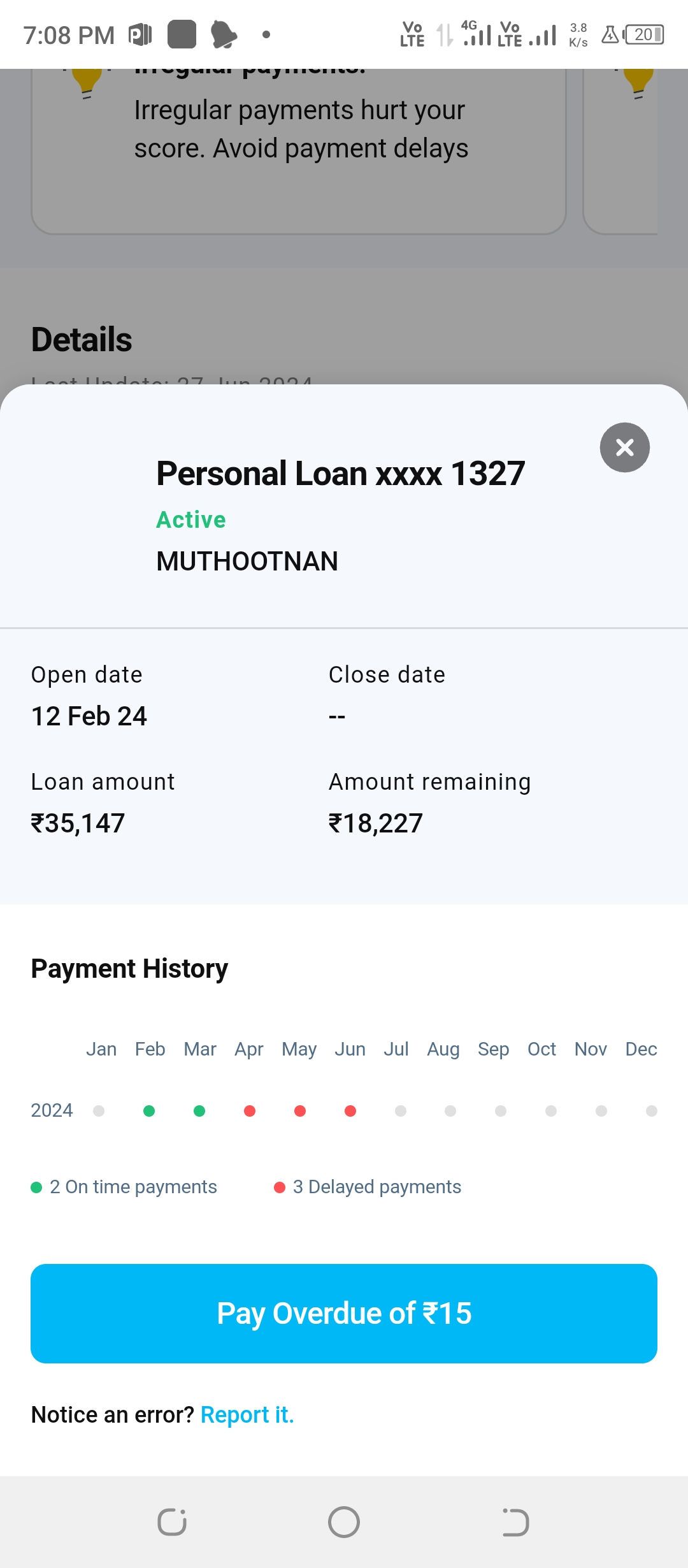This screenshot has height=1568, width=688.
Task: Tap the Jun 2024 red delayed dot
Action: [x=350, y=1111]
